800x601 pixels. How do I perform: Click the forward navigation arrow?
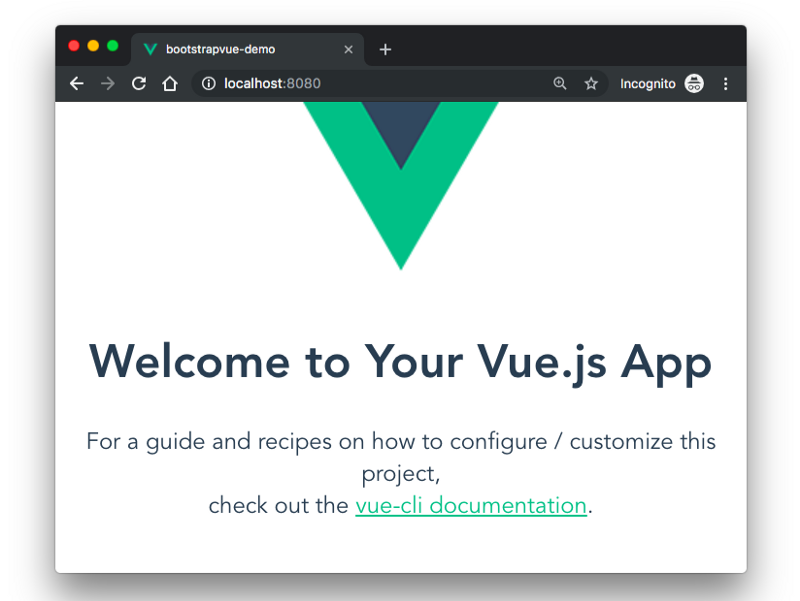pyautogui.click(x=107, y=83)
